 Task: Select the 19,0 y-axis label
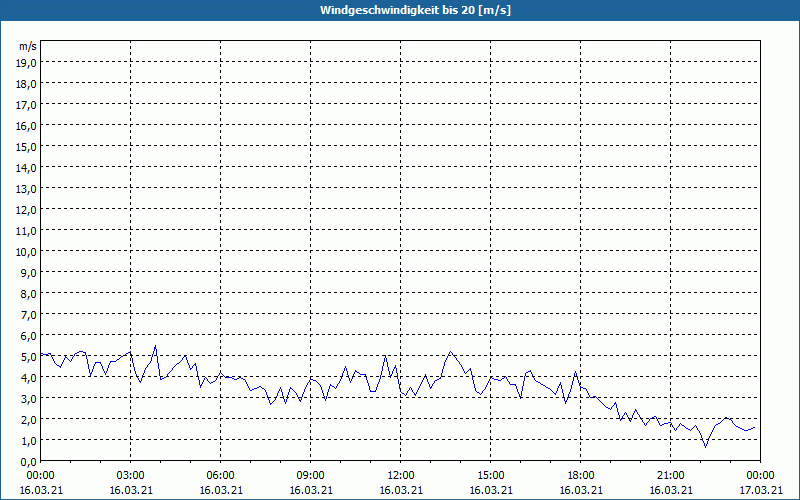[27, 63]
